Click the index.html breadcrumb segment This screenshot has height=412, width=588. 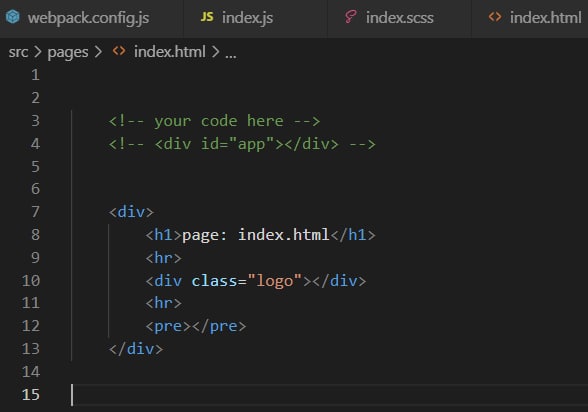[170, 52]
